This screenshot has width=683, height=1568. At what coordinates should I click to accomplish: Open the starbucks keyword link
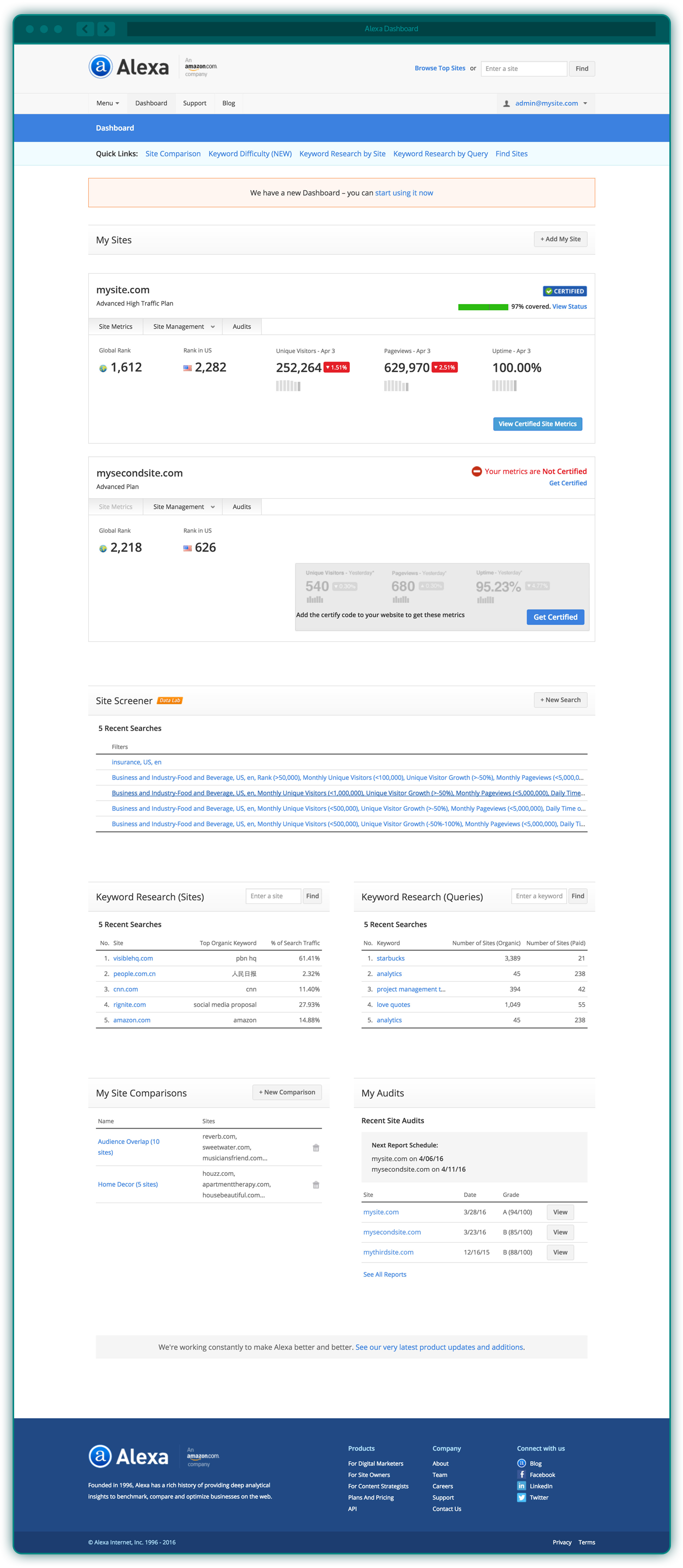(390, 958)
